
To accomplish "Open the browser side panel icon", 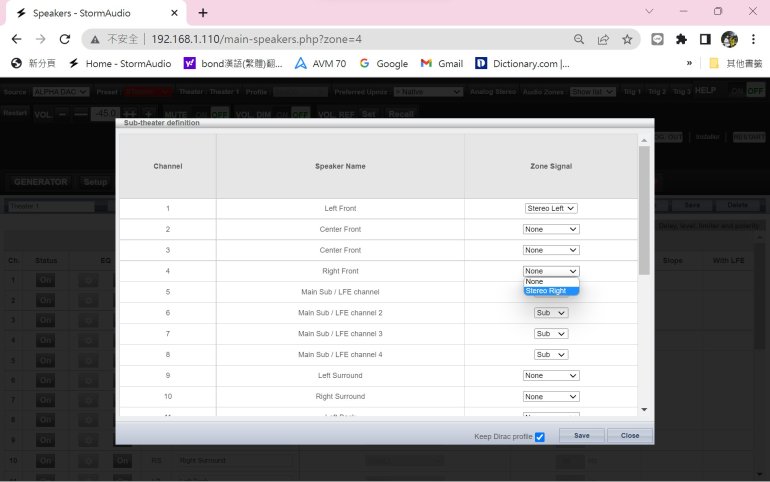I will (705, 39).
